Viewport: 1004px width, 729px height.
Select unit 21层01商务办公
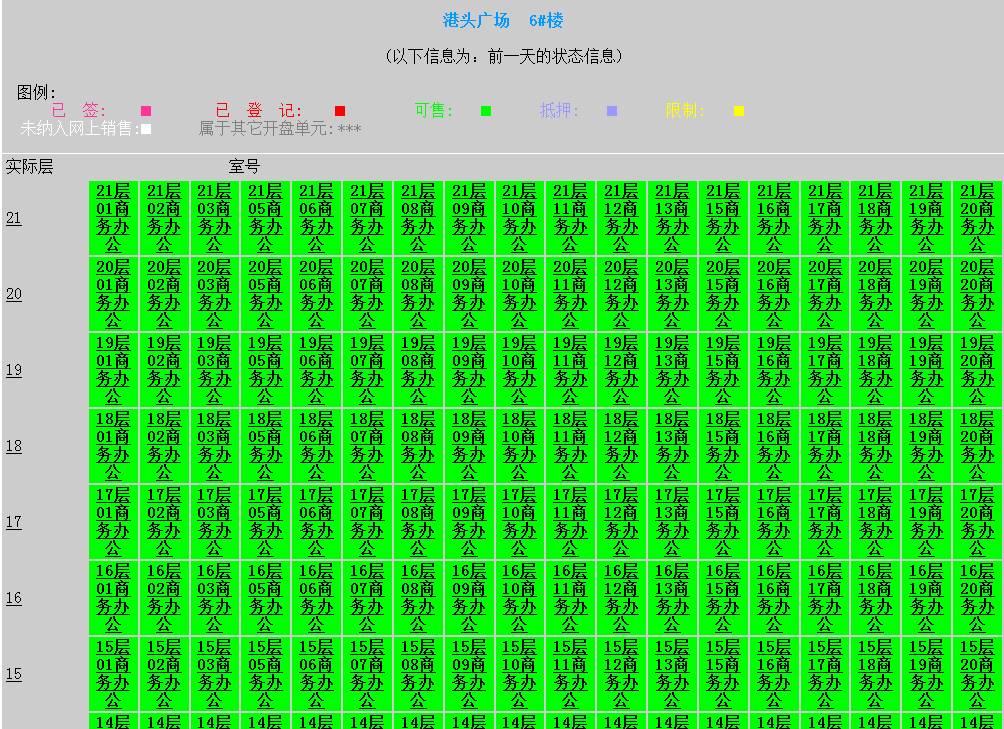pyautogui.click(x=112, y=218)
